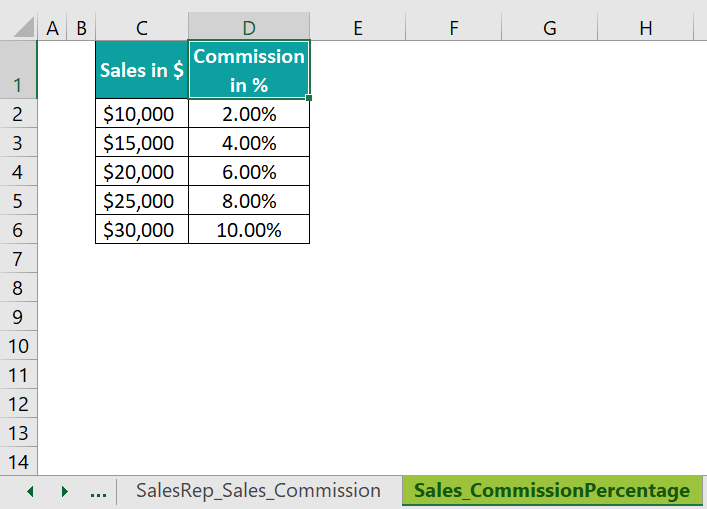Select the $30,000 cell
707x509 pixels.
[x=142, y=229]
